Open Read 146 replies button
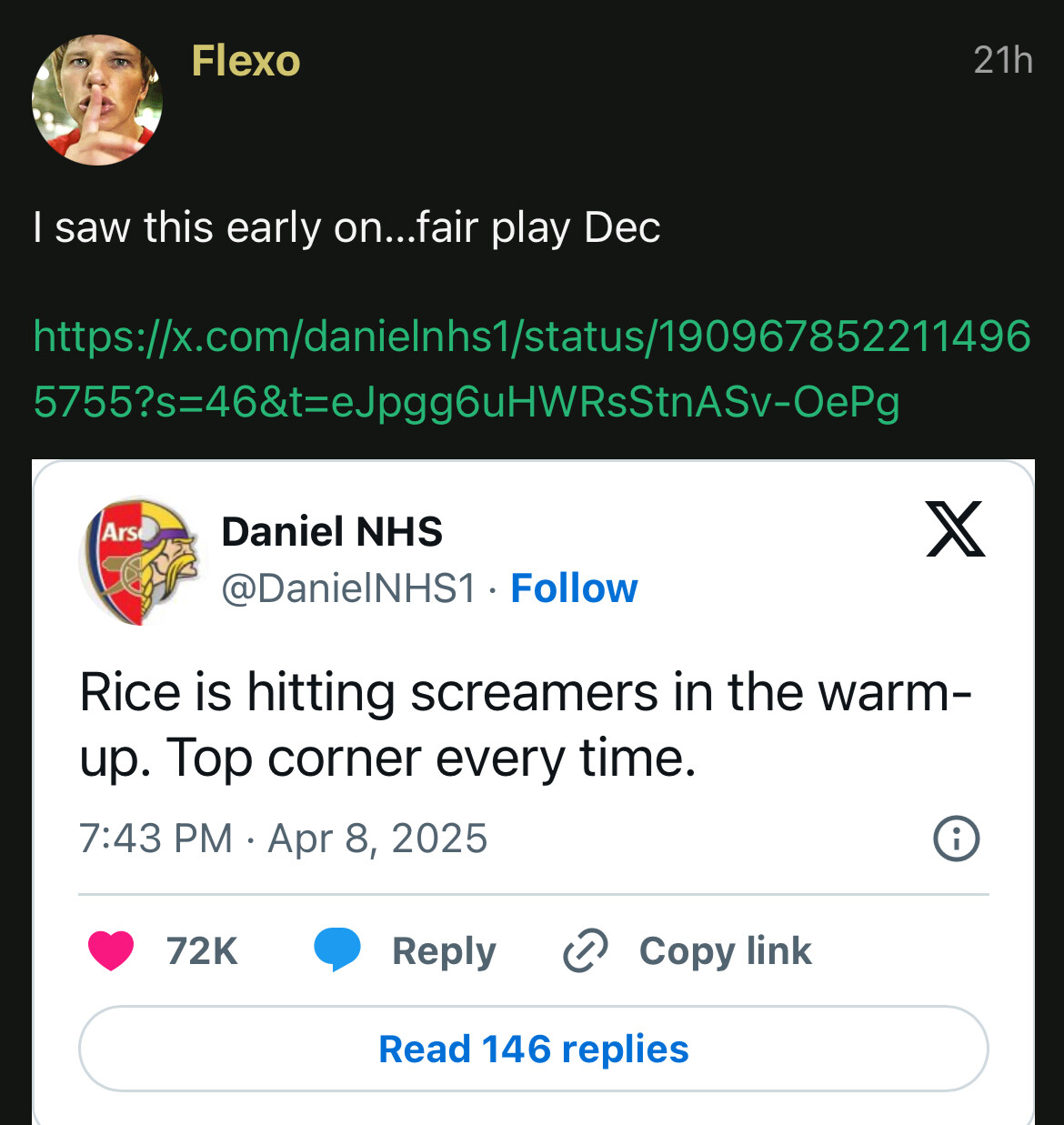The width and height of the screenshot is (1064, 1125). click(x=533, y=1049)
